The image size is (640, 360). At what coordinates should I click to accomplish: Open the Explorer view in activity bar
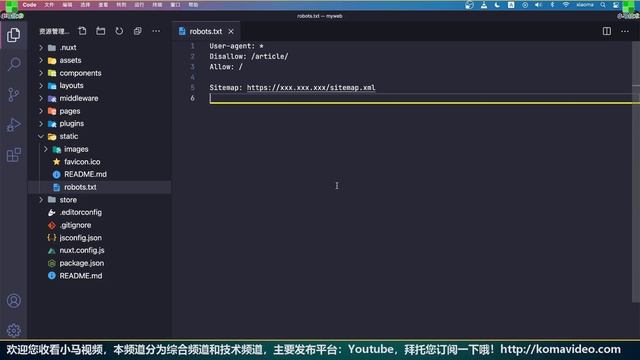(x=13, y=35)
